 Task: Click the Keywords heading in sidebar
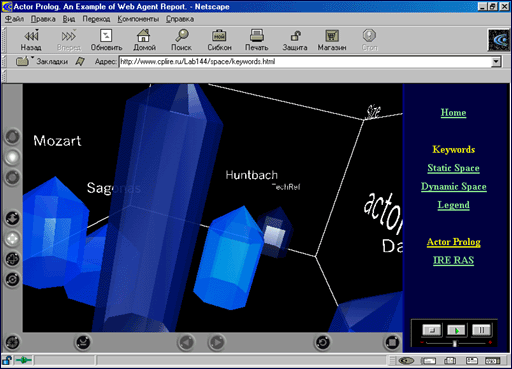[x=453, y=150]
